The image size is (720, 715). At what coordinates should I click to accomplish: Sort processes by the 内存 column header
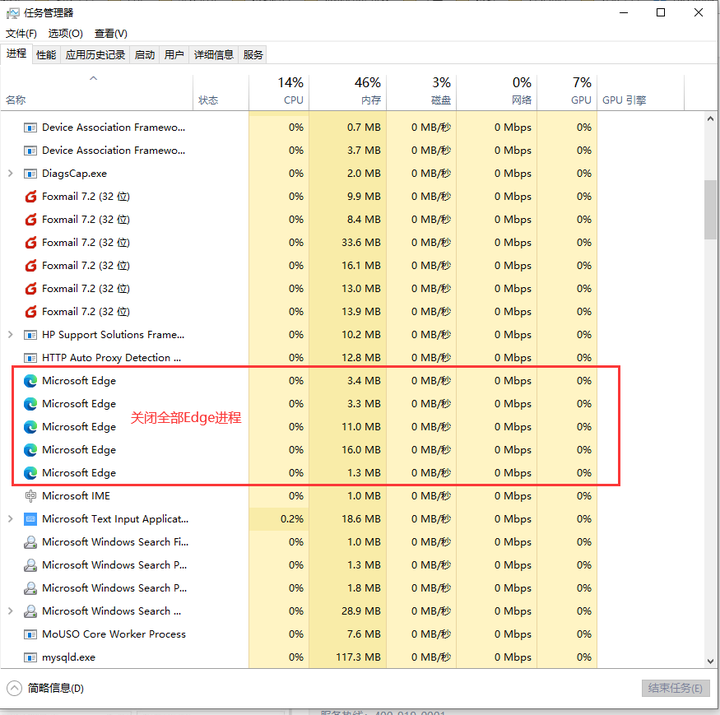[348, 92]
